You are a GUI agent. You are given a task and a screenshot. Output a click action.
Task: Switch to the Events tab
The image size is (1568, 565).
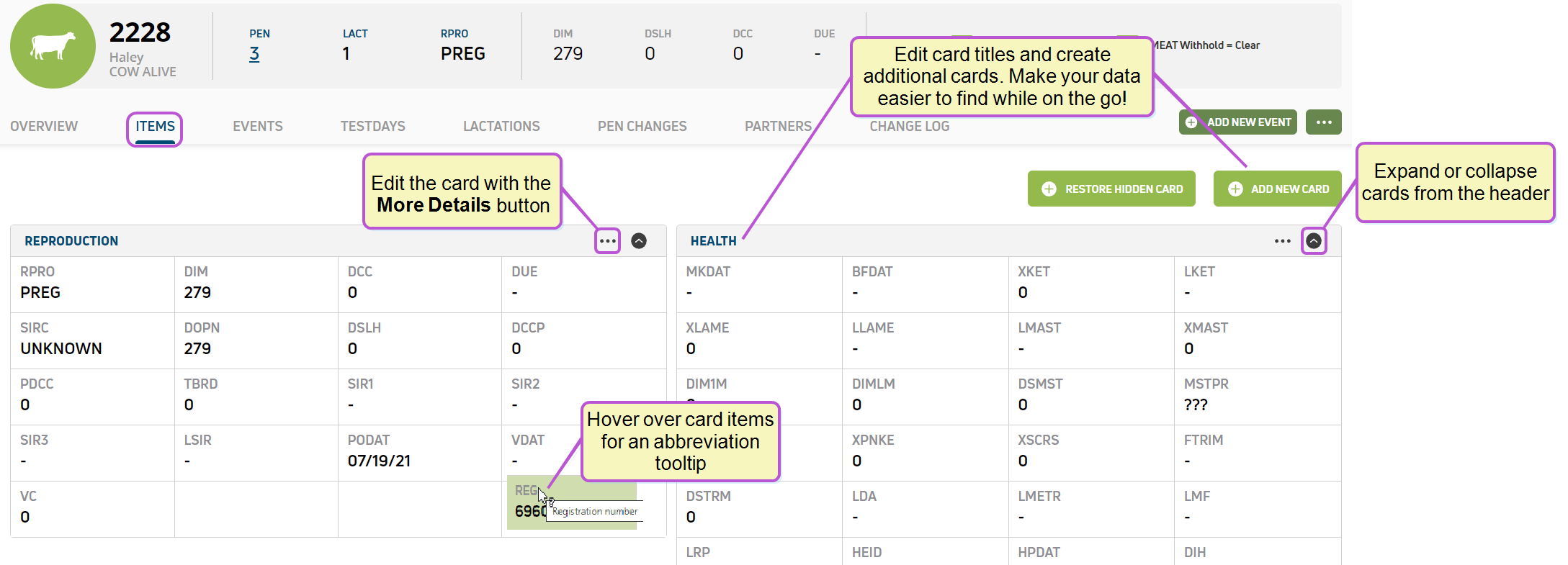[x=258, y=126]
